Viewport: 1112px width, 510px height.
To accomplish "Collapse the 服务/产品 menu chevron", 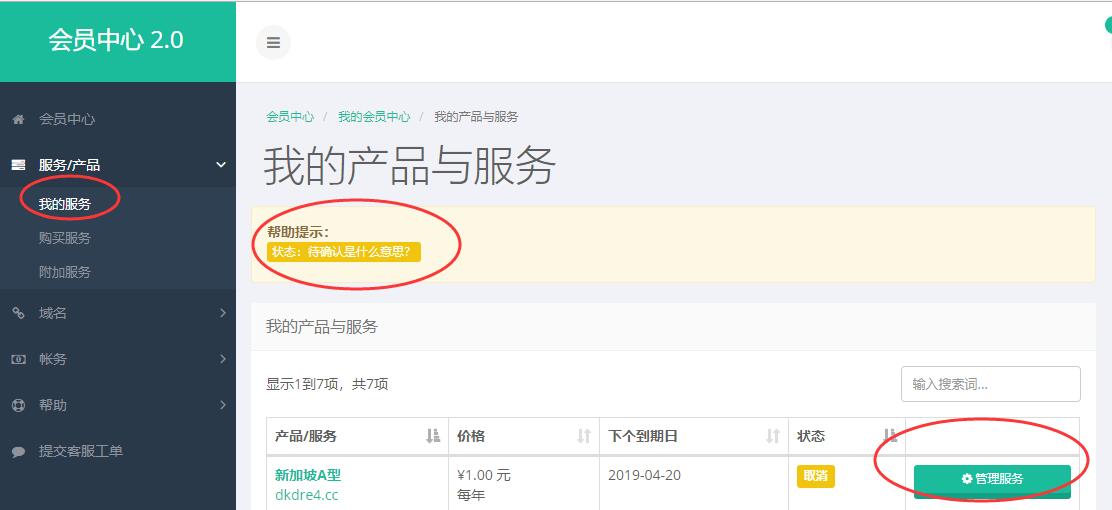I will tap(221, 165).
